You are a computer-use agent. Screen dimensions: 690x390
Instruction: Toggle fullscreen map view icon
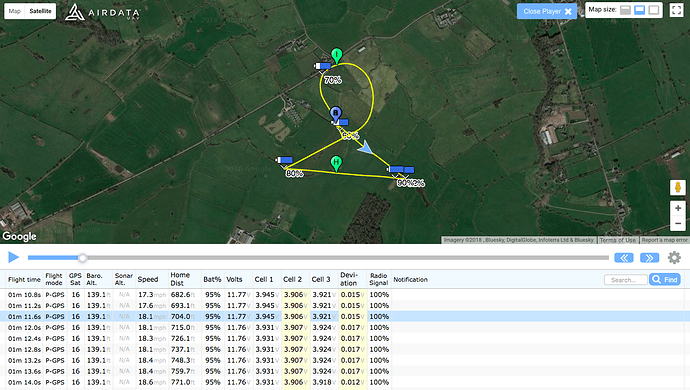pyautogui.click(x=676, y=10)
